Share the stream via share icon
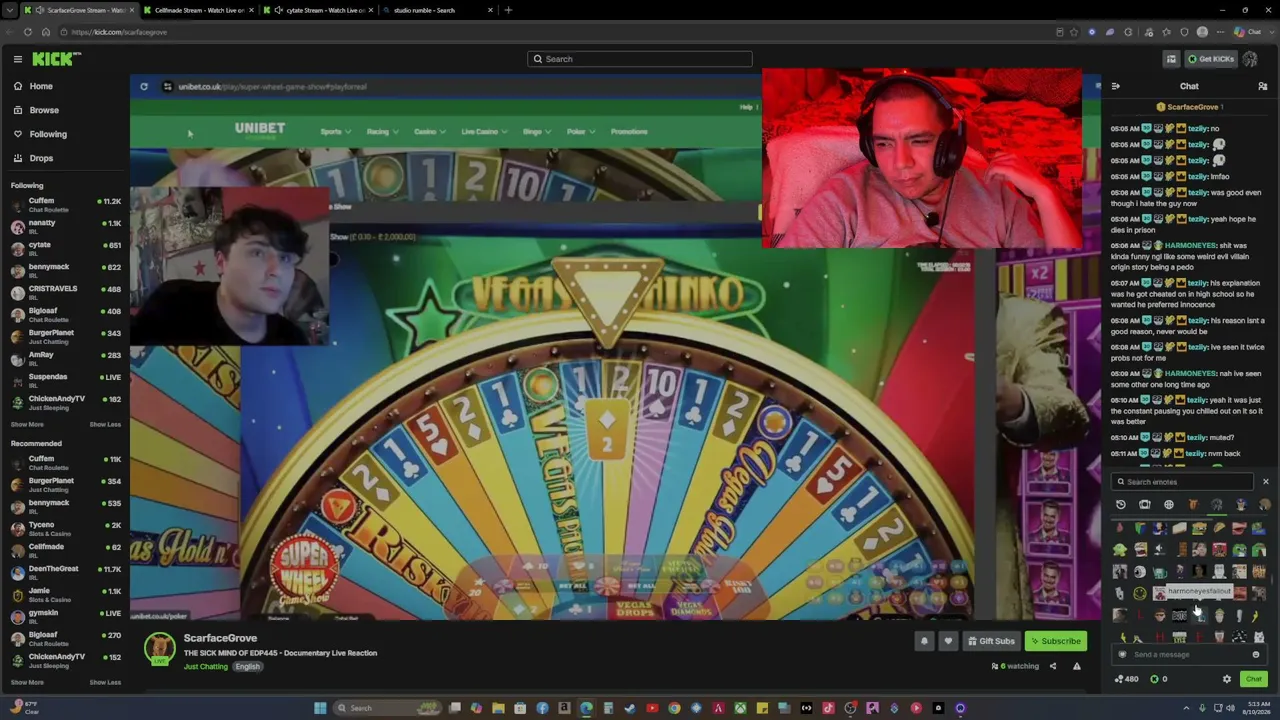This screenshot has width=1280, height=720. (x=1052, y=666)
